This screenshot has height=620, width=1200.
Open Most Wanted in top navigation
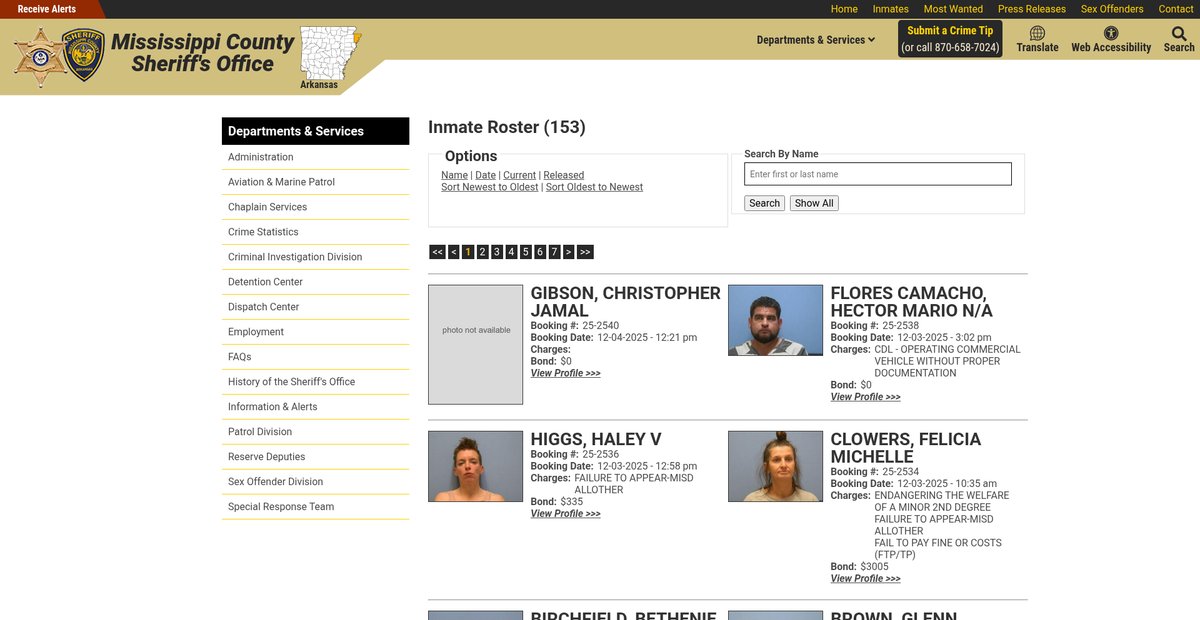point(953,9)
